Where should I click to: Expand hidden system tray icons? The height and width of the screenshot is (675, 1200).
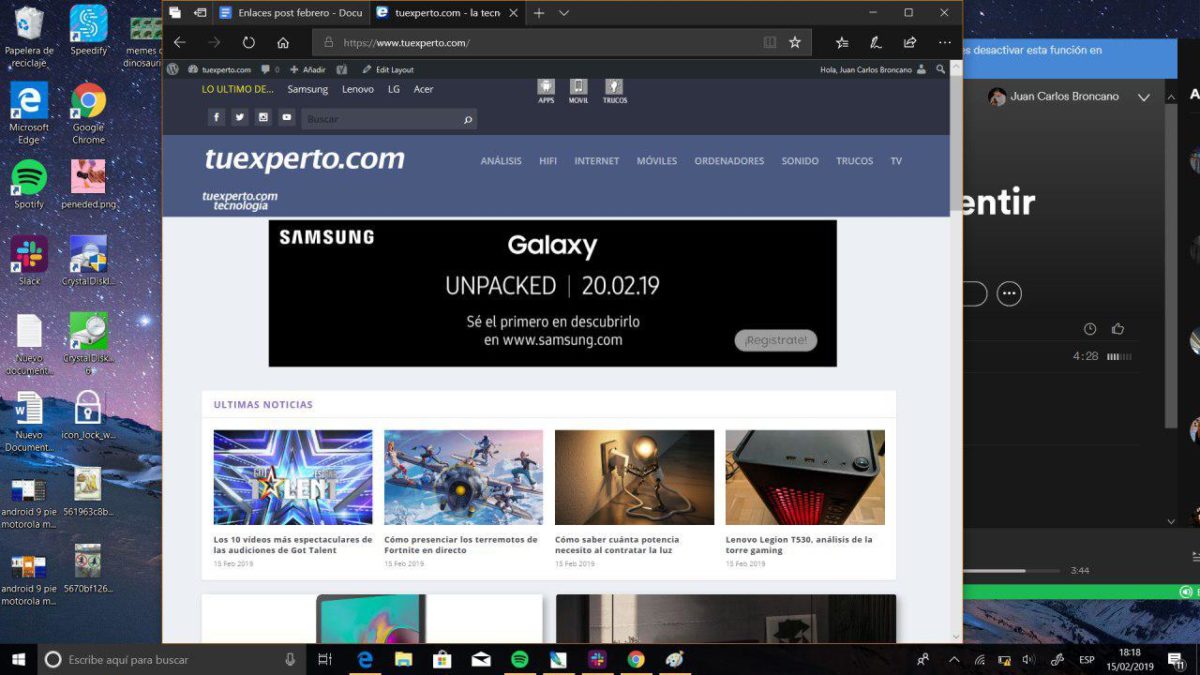953,660
